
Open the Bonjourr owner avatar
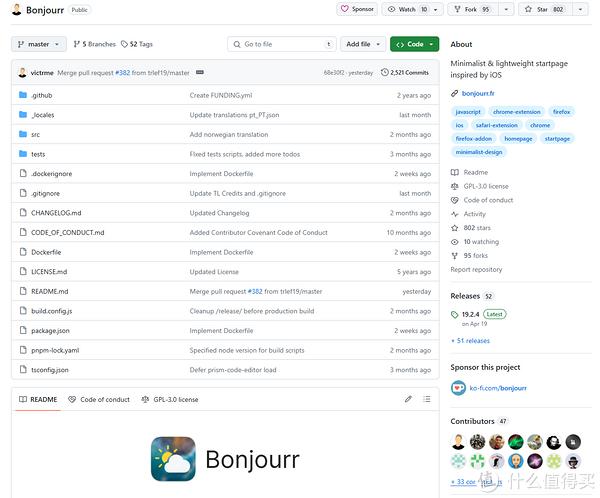point(16,10)
